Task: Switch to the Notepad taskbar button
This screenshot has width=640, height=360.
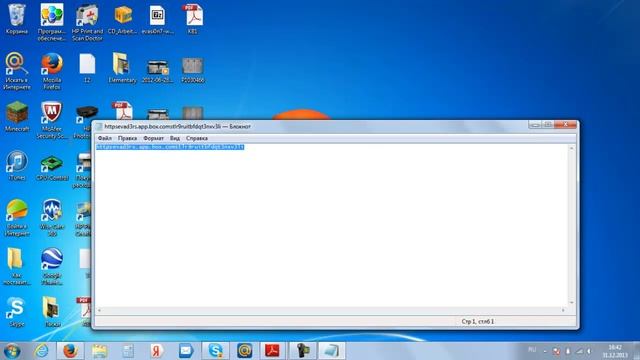Action: coord(331,351)
